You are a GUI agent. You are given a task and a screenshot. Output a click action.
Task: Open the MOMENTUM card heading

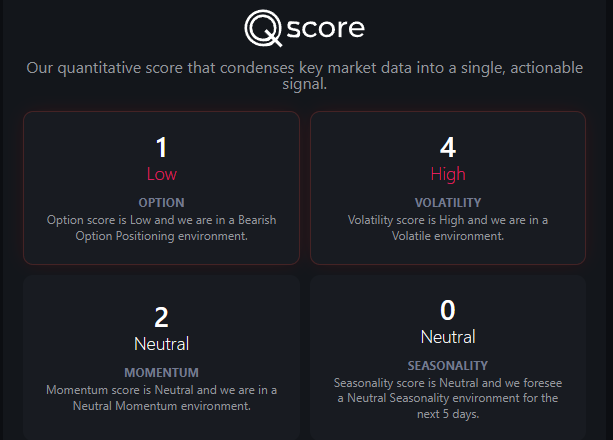coord(161,373)
